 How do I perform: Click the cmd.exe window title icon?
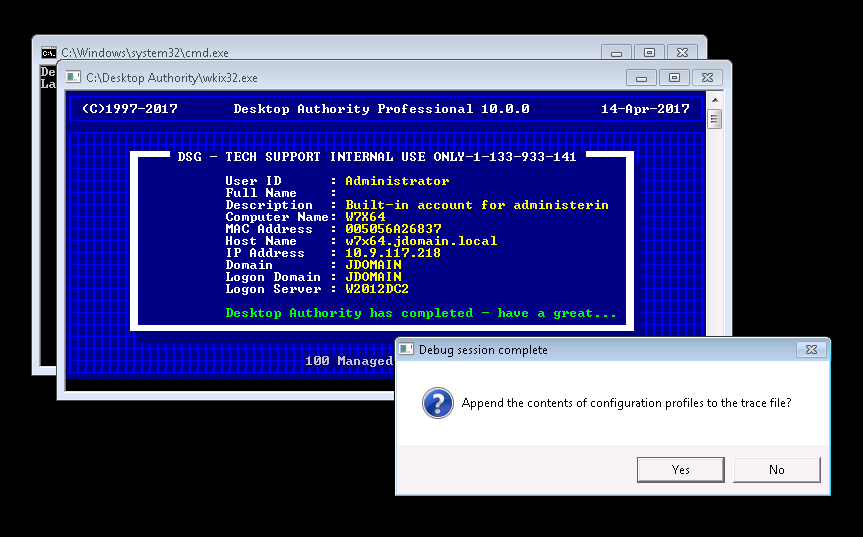point(48,53)
